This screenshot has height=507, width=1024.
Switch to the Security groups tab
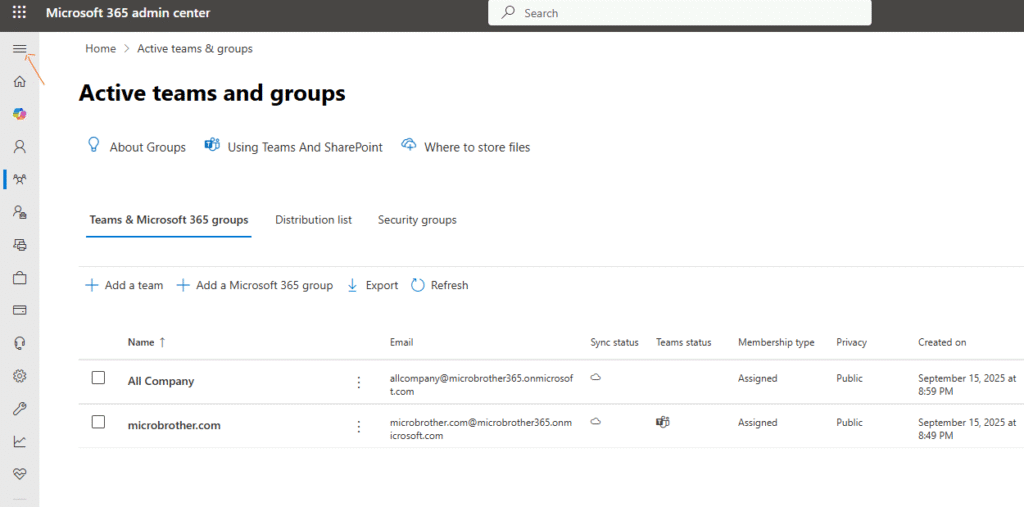[417, 220]
